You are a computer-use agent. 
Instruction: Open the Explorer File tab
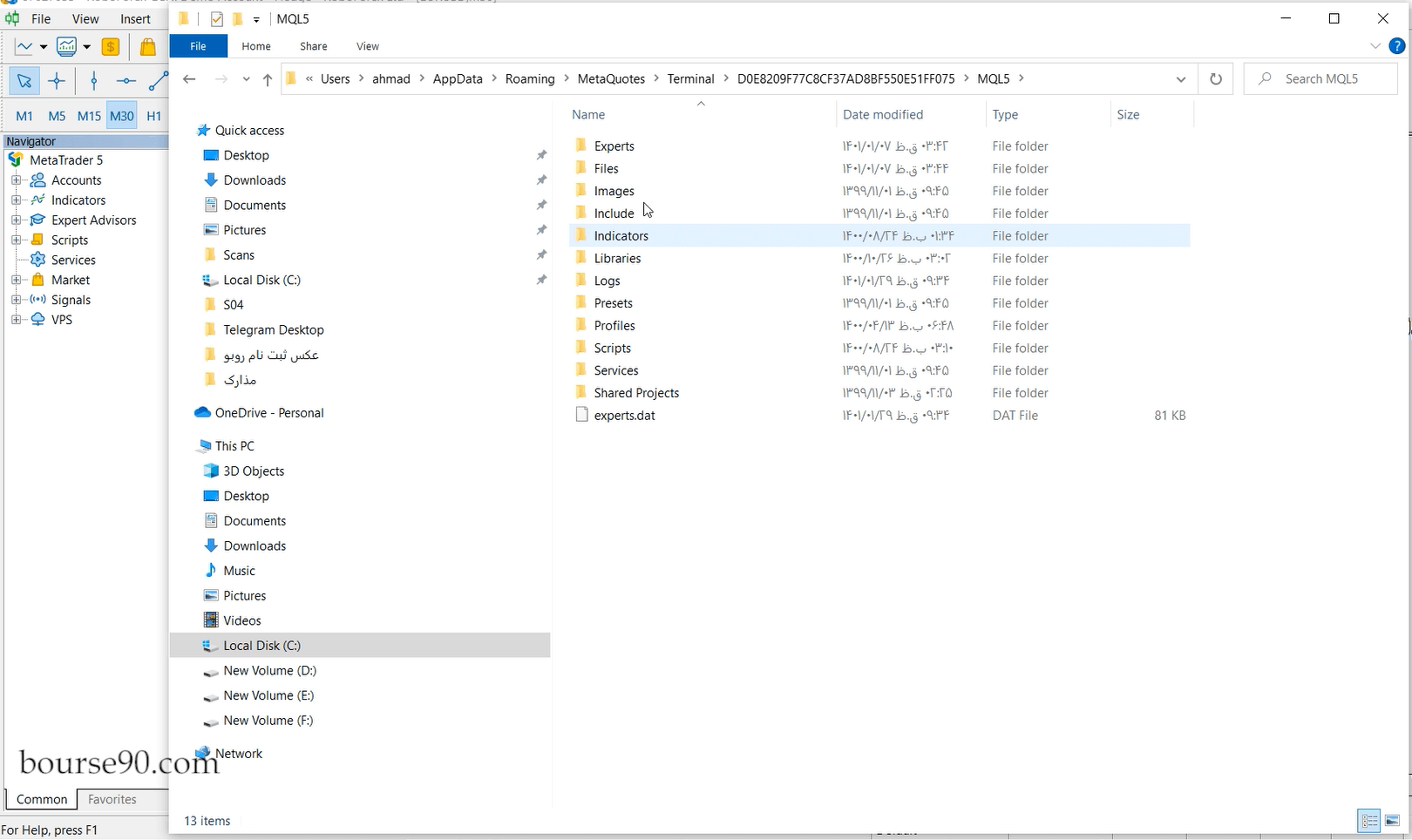click(198, 46)
